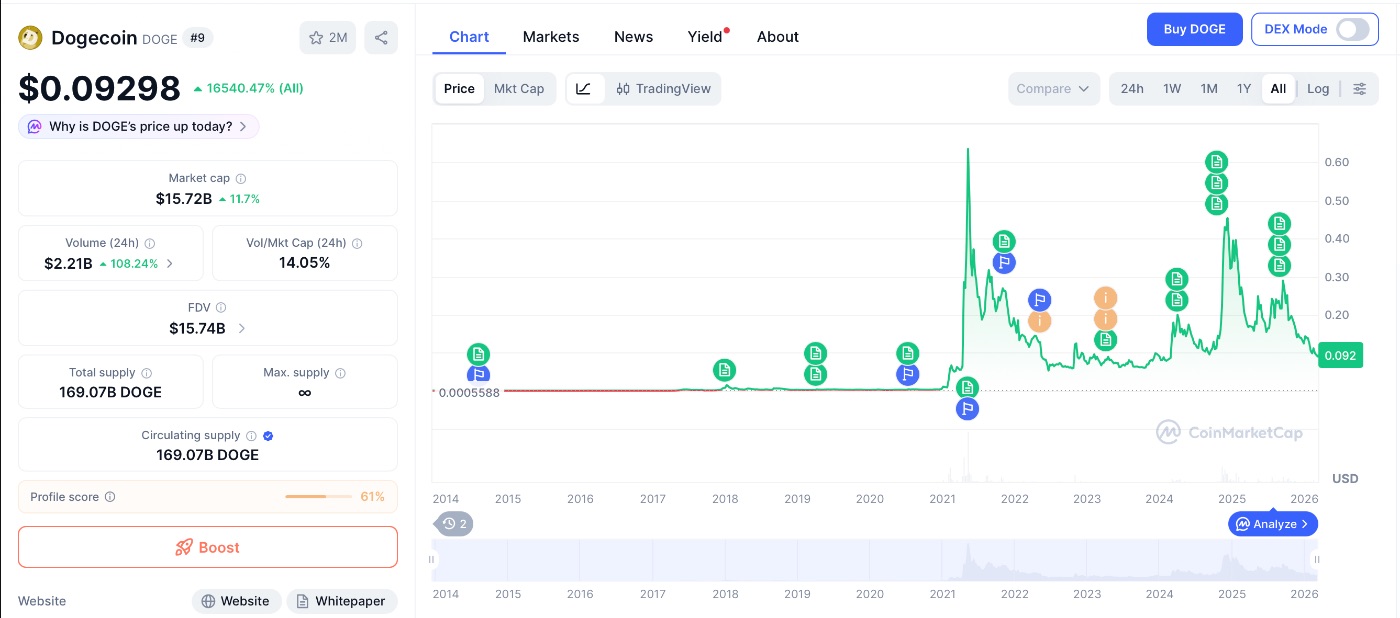Enable Log scale on the chart
Image resolution: width=1400 pixels, height=618 pixels.
pyautogui.click(x=1318, y=89)
